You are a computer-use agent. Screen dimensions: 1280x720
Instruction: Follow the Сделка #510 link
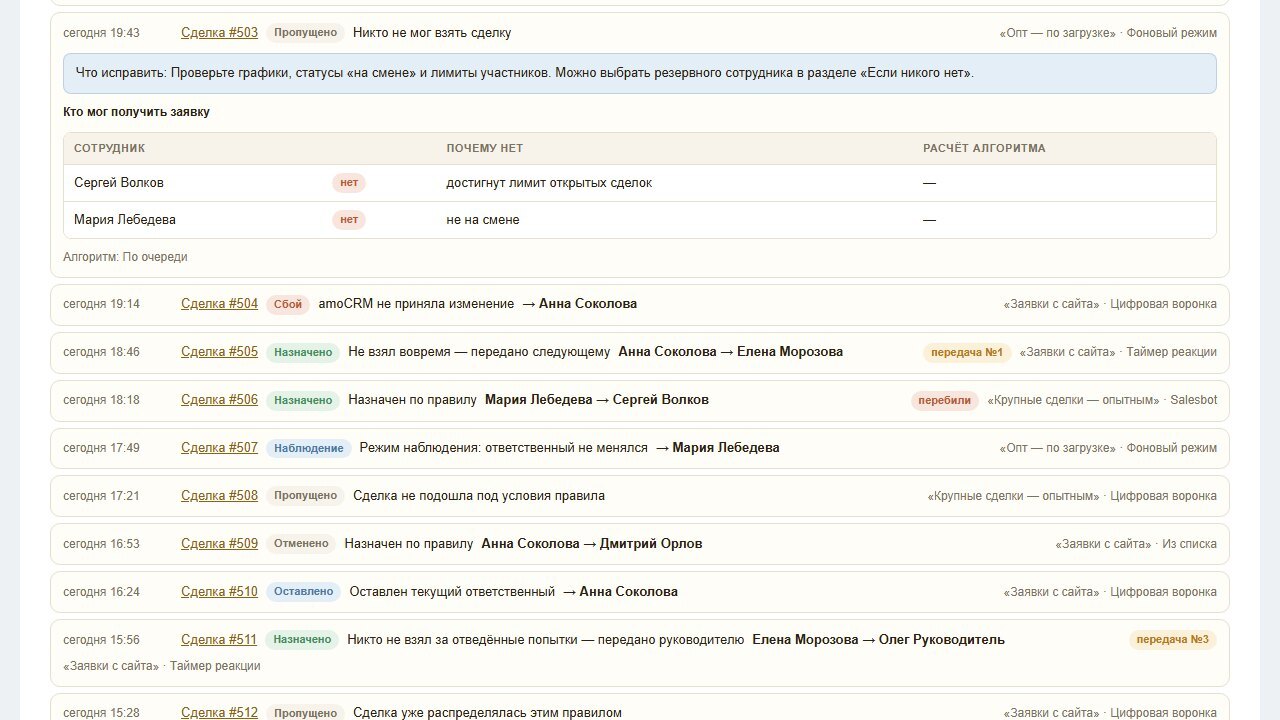(x=219, y=592)
